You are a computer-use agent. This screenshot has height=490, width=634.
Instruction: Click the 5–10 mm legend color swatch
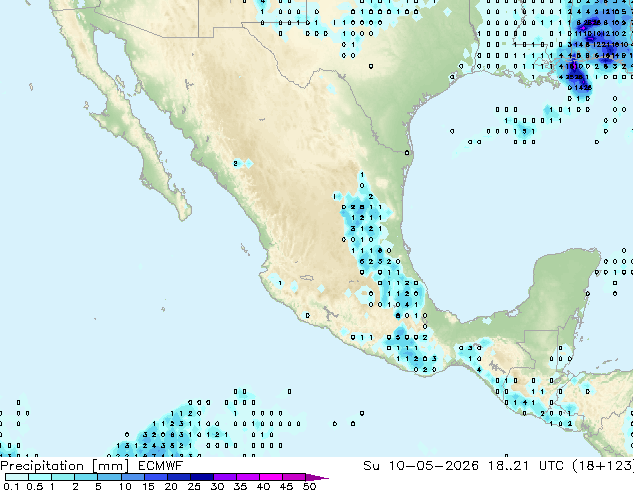click(x=109, y=477)
